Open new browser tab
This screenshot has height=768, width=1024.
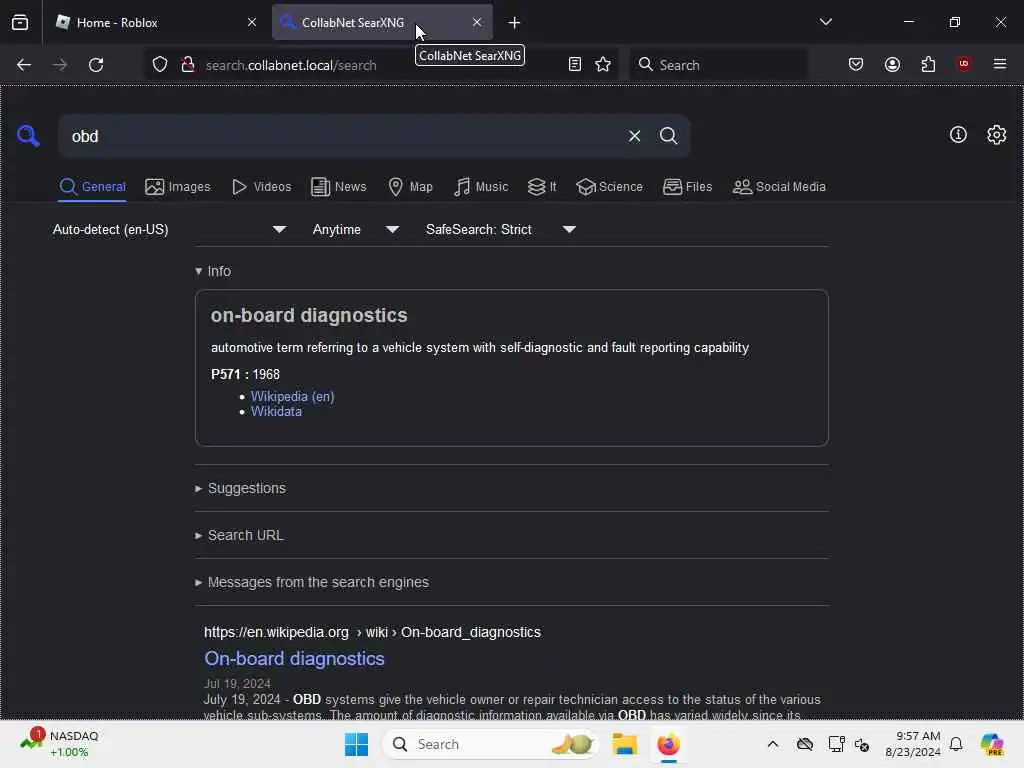514,23
